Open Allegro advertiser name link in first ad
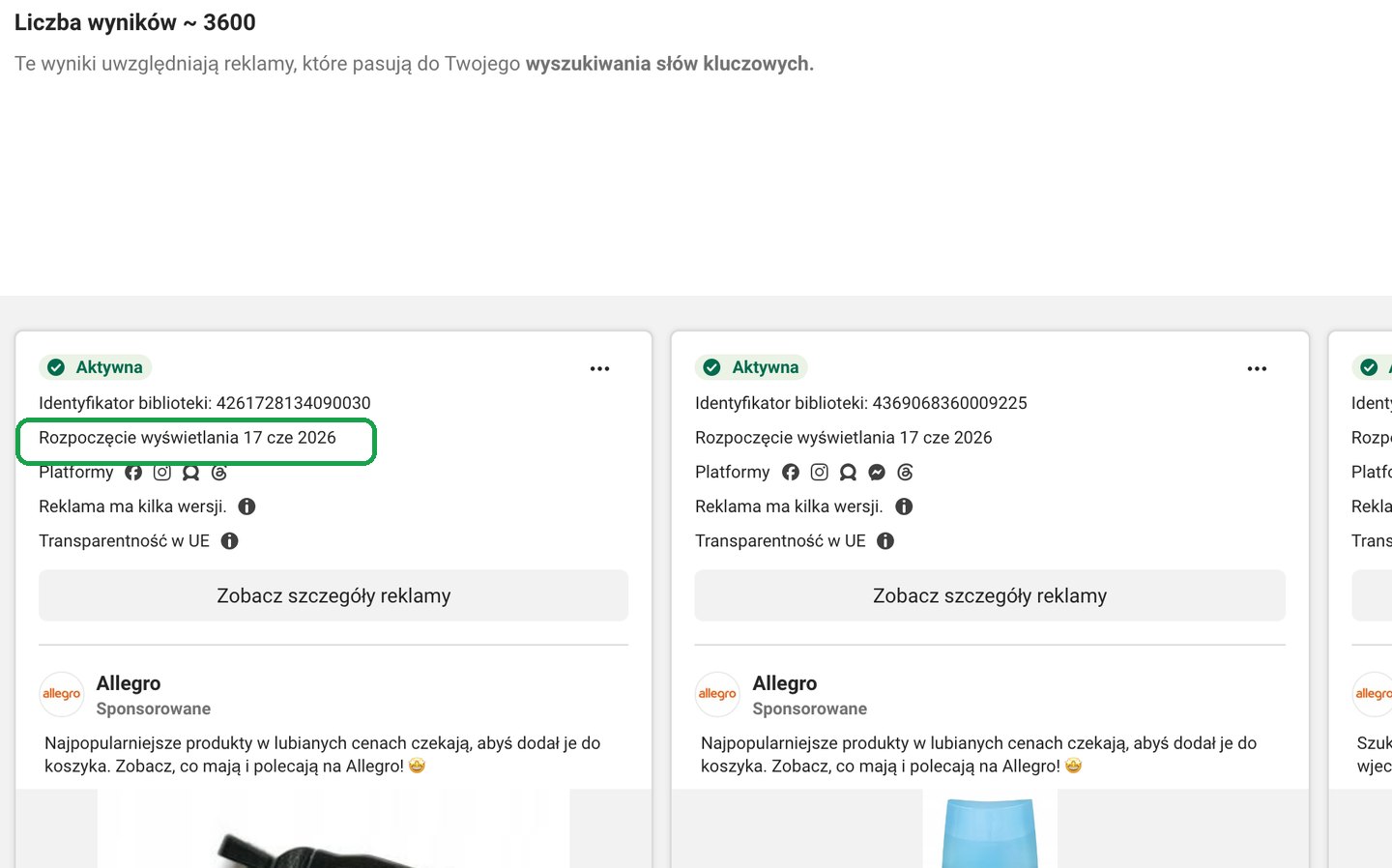This screenshot has width=1392, height=868. tap(129, 683)
